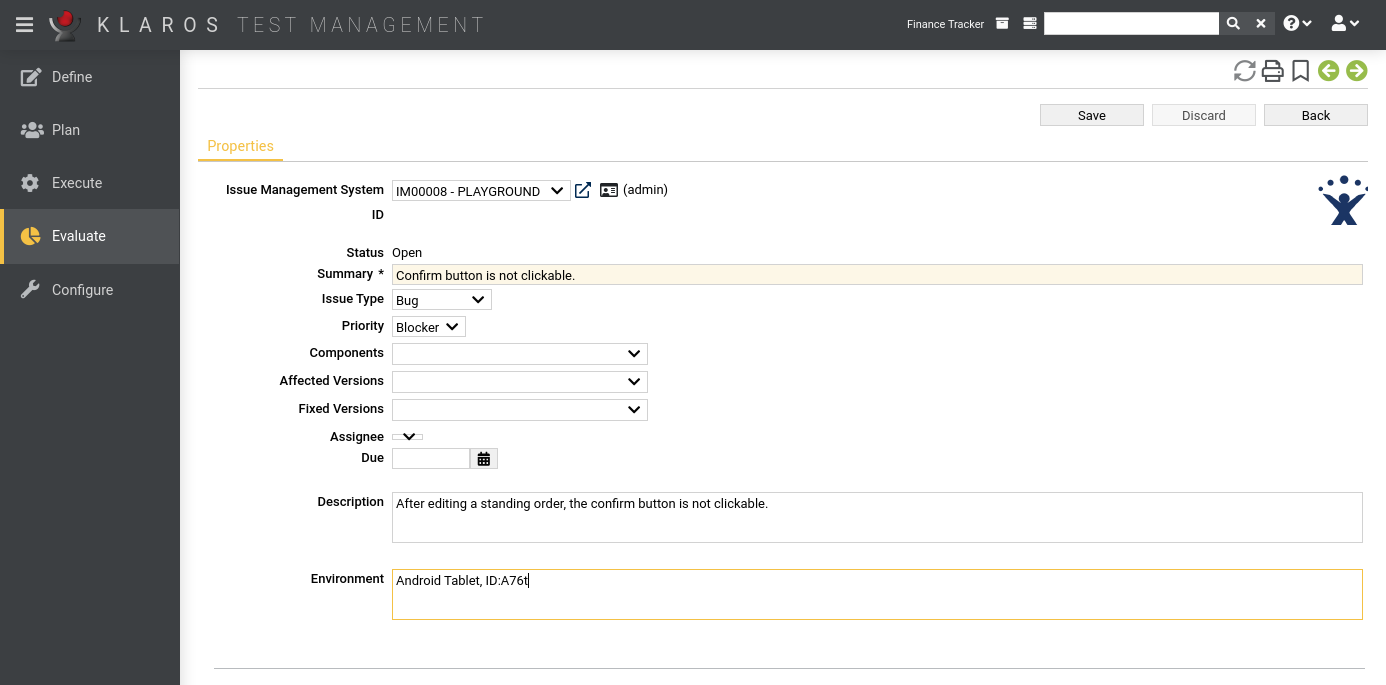This screenshot has height=685, width=1386.
Task: Open issue management system external link icon
Action: [583, 190]
